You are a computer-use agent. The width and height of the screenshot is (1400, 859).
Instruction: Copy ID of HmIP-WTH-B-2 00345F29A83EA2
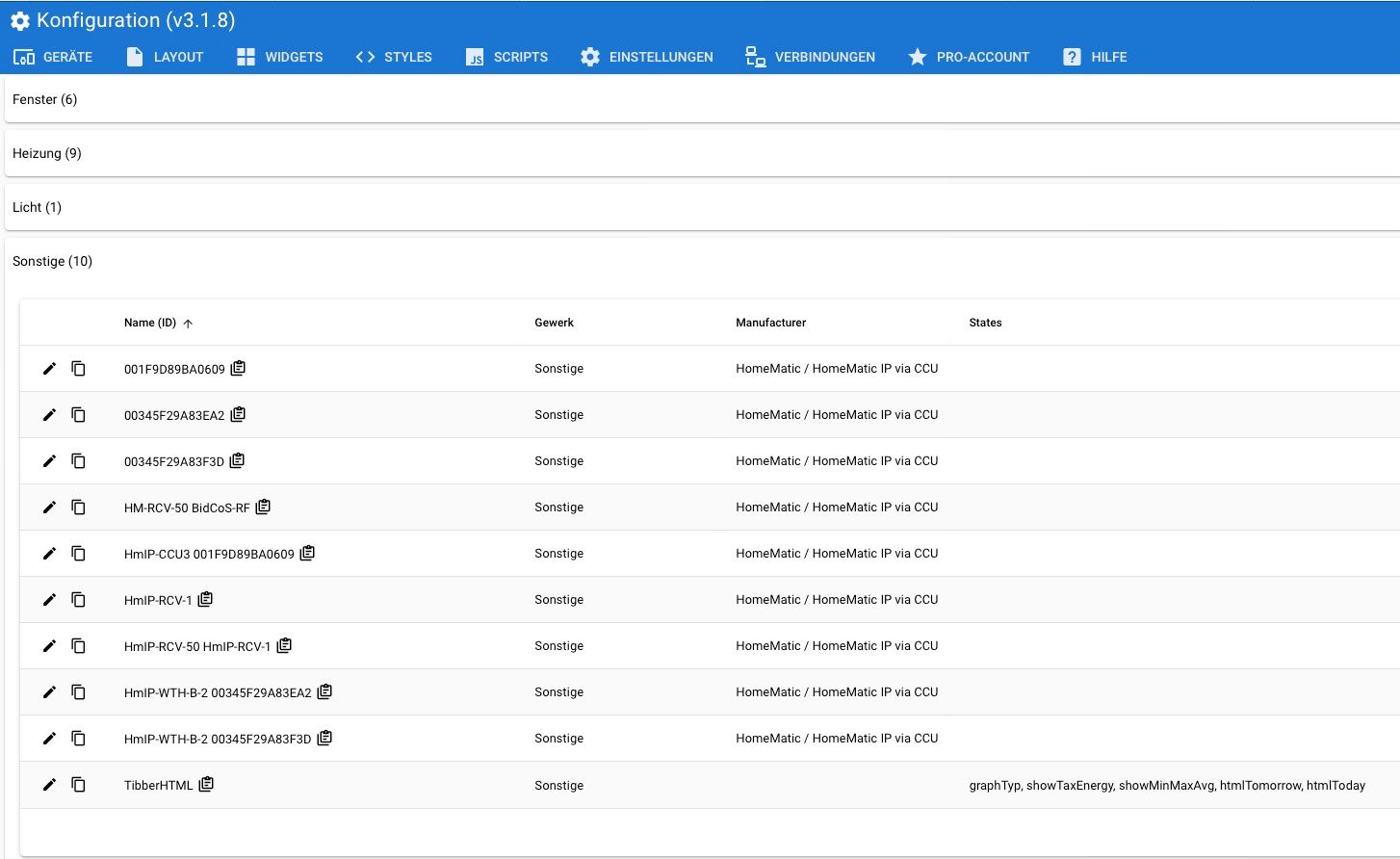point(324,691)
